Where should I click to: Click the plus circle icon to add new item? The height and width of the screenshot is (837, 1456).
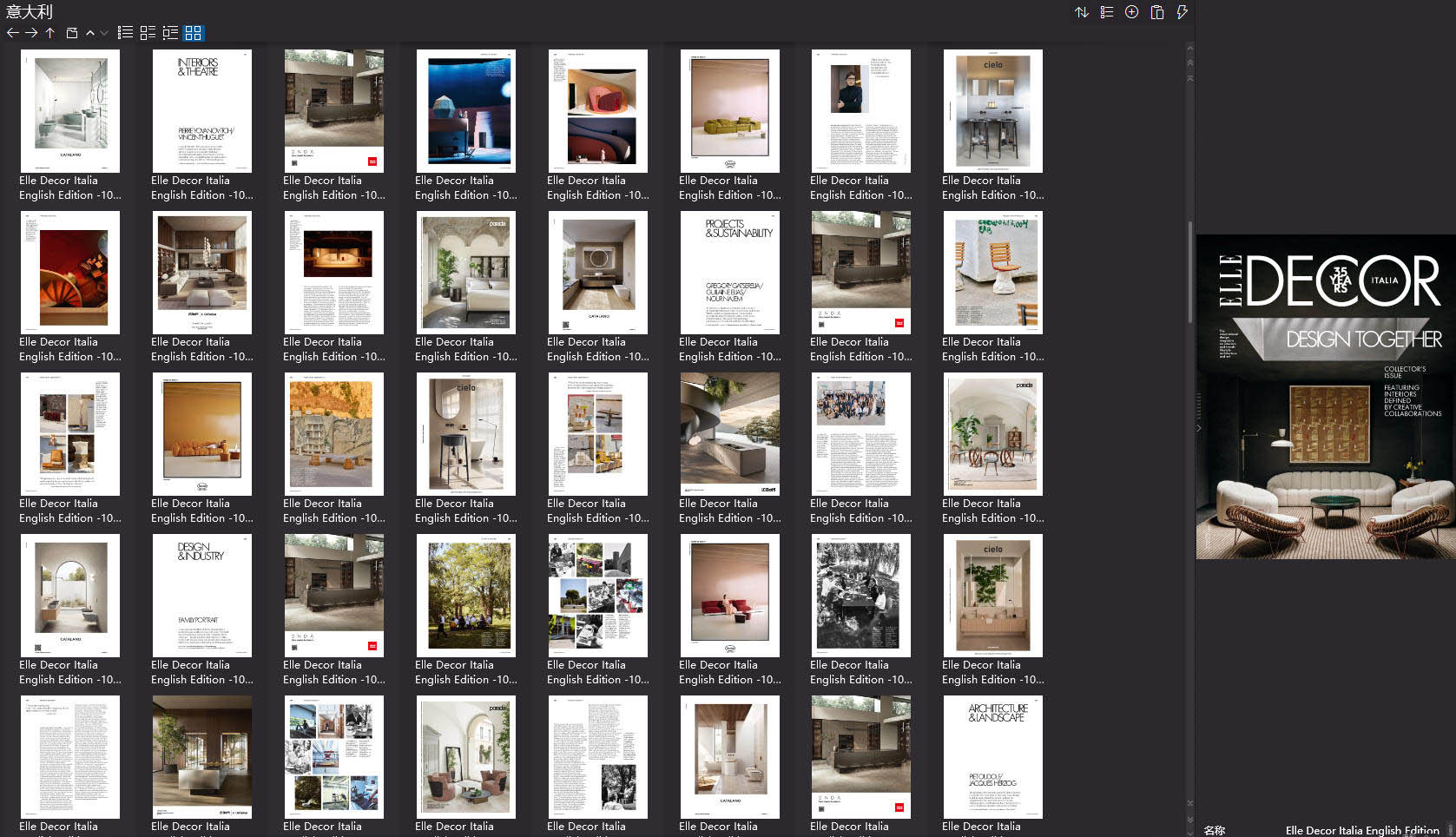(1131, 12)
